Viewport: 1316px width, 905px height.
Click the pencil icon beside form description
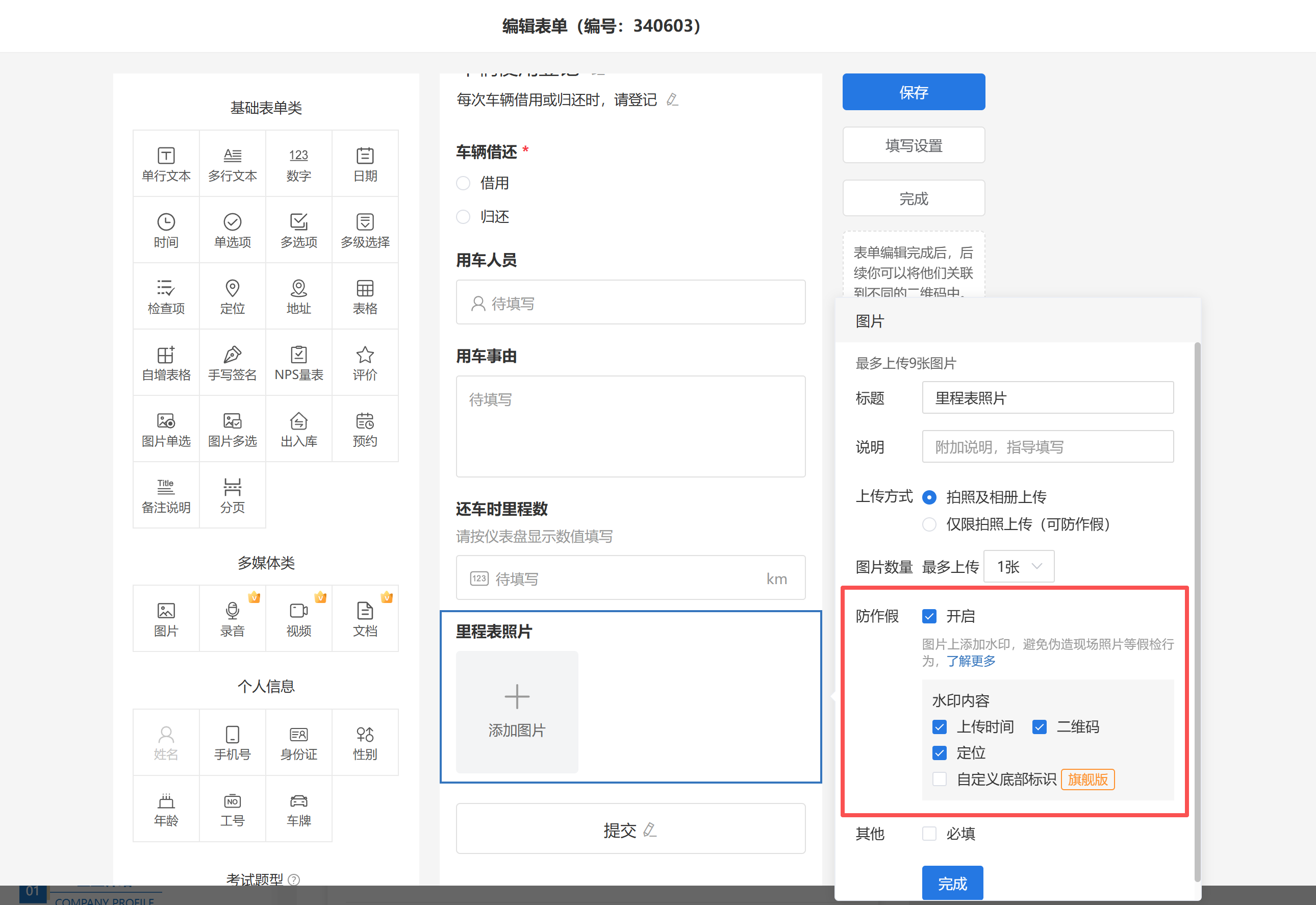click(x=672, y=100)
